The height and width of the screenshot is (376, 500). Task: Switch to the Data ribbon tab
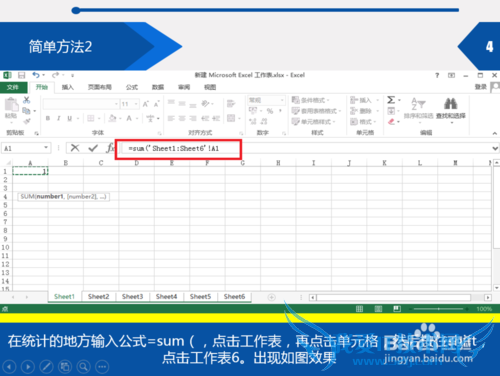click(158, 87)
